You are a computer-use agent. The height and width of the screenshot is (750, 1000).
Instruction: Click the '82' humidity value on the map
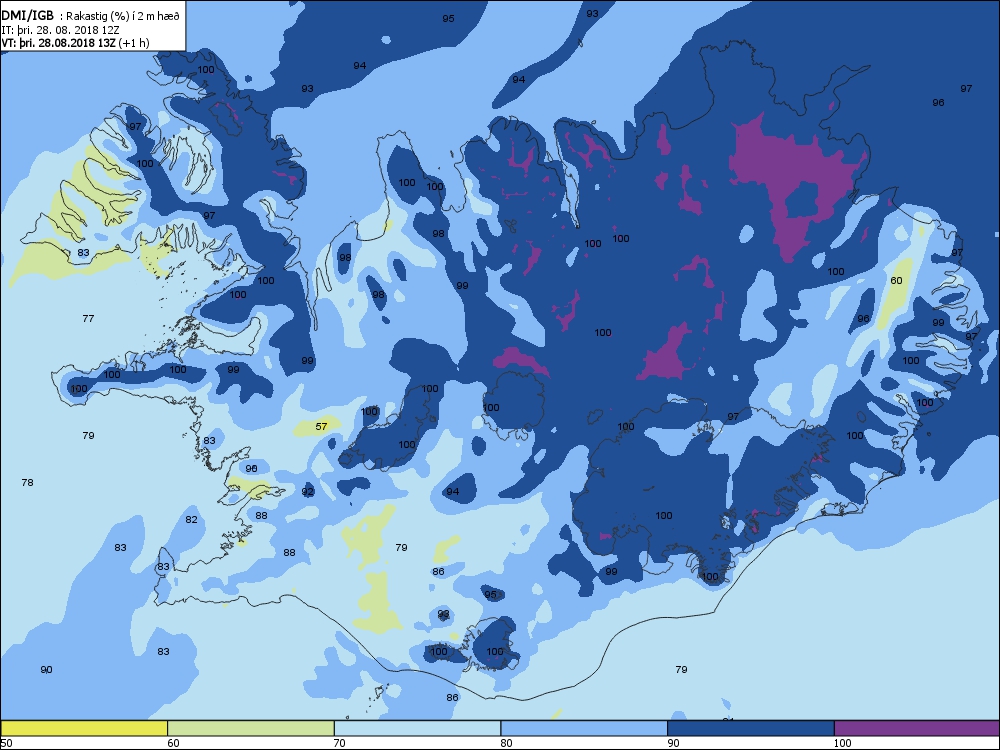(191, 519)
